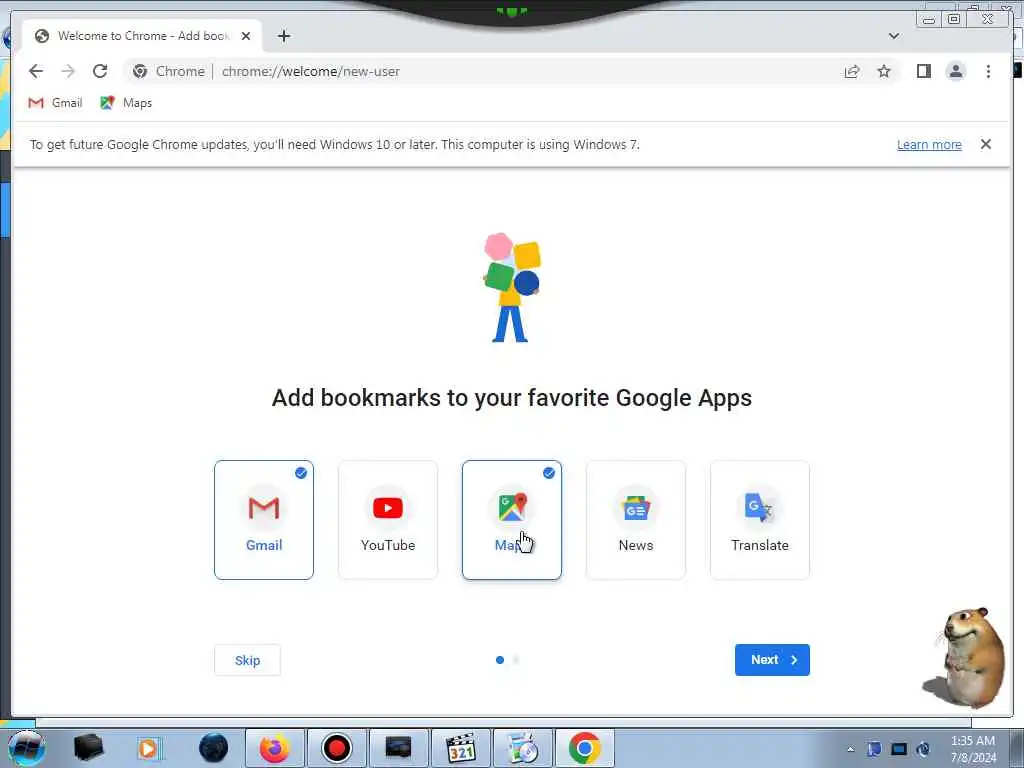Select the Translate app card

coord(760,520)
